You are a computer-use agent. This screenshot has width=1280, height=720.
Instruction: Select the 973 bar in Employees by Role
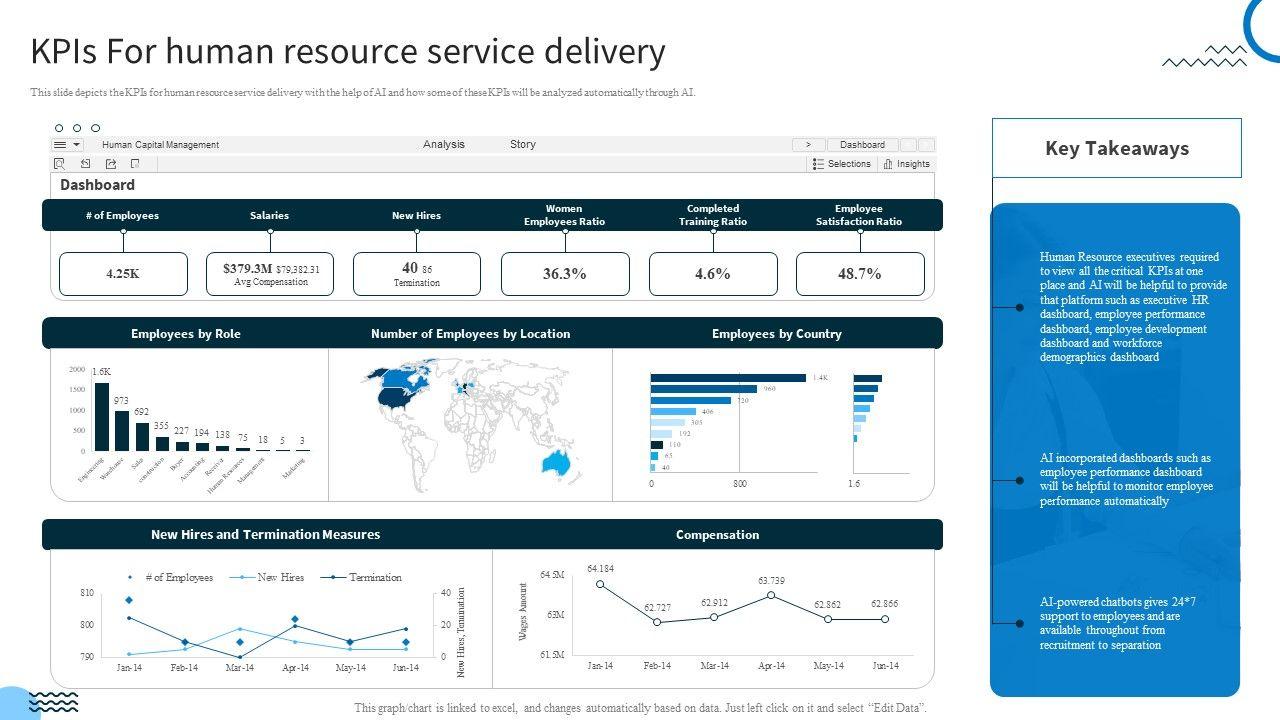122,430
